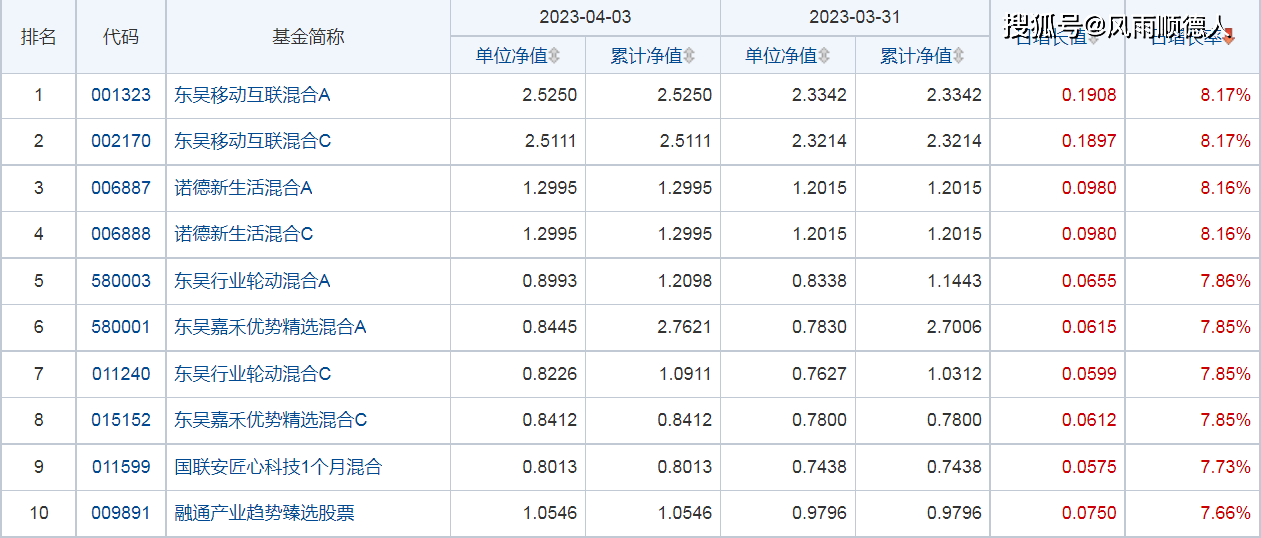Open the 国联安匠心科技1个月混合 fund
Image resolution: width=1261 pixels, height=538 pixels.
click(x=278, y=467)
